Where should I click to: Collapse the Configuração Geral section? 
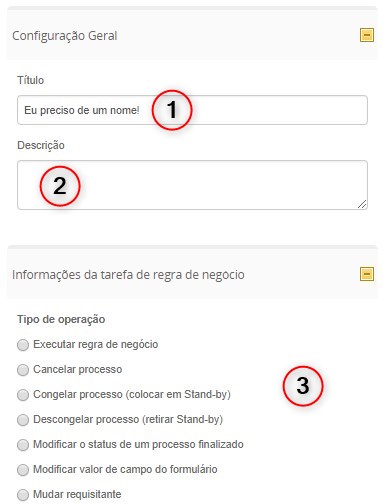pos(367,35)
